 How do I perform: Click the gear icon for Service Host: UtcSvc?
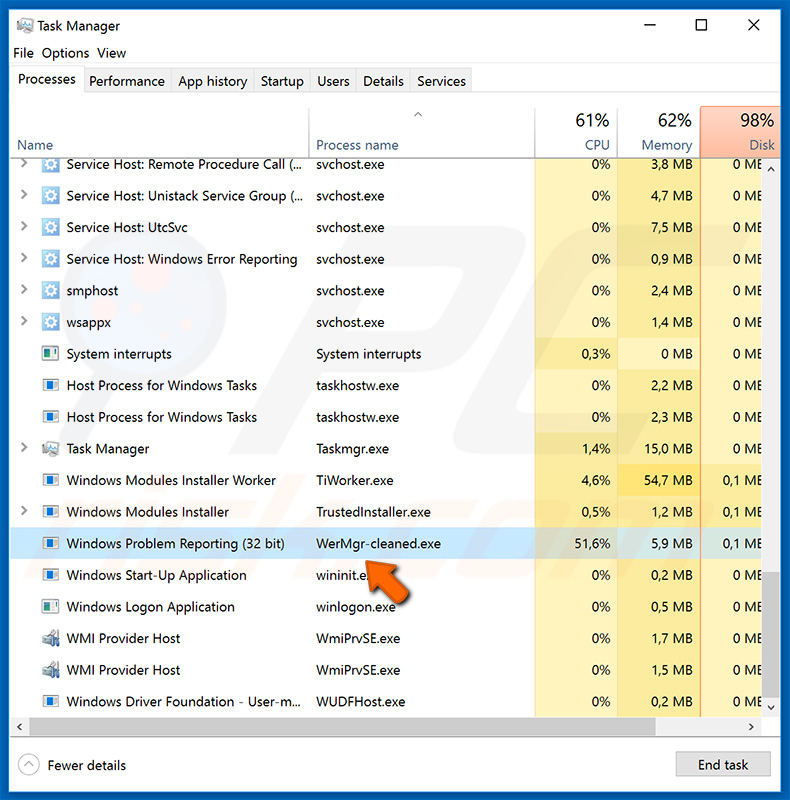50,227
